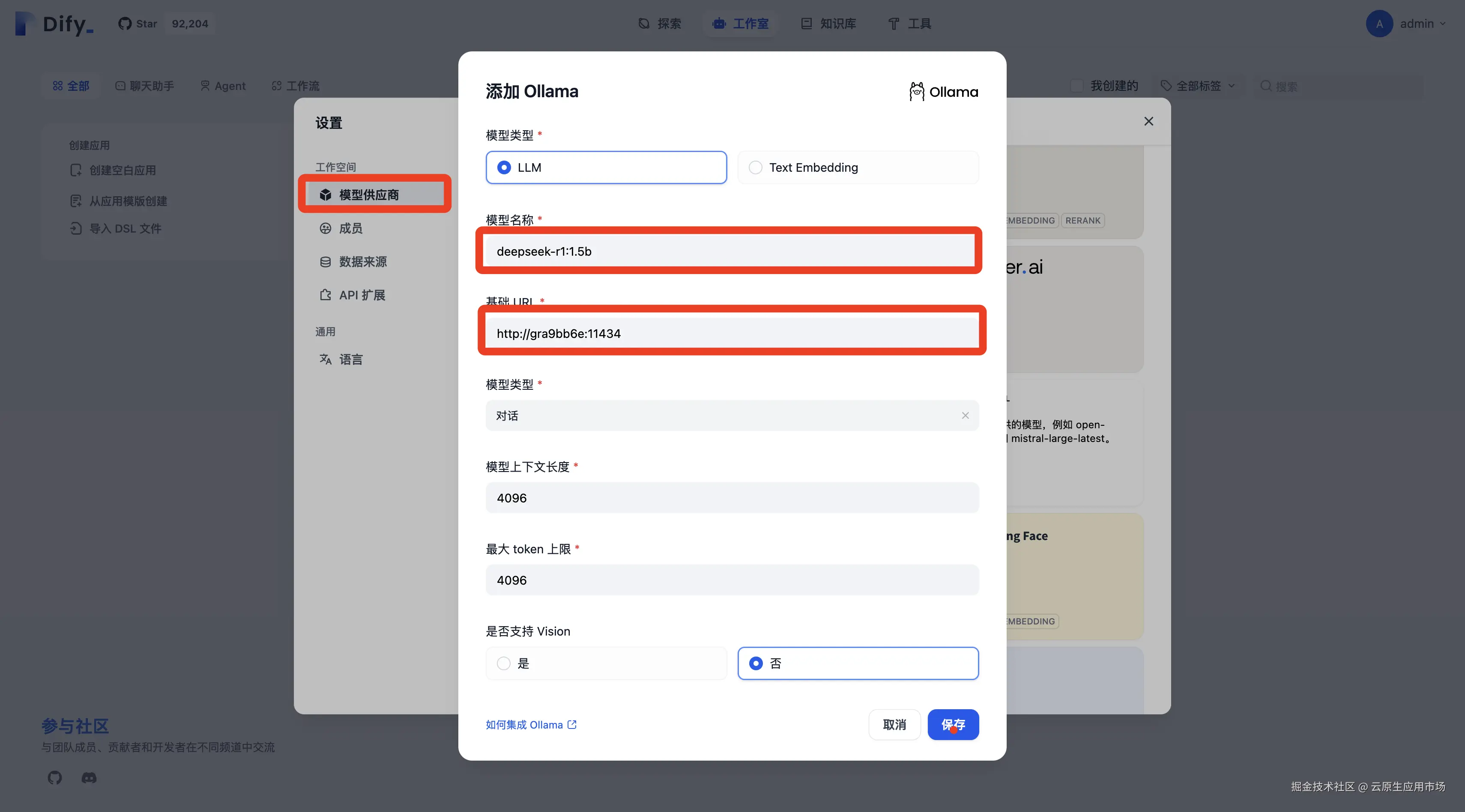
Task: Click the Discord community icon
Action: pos(89,777)
